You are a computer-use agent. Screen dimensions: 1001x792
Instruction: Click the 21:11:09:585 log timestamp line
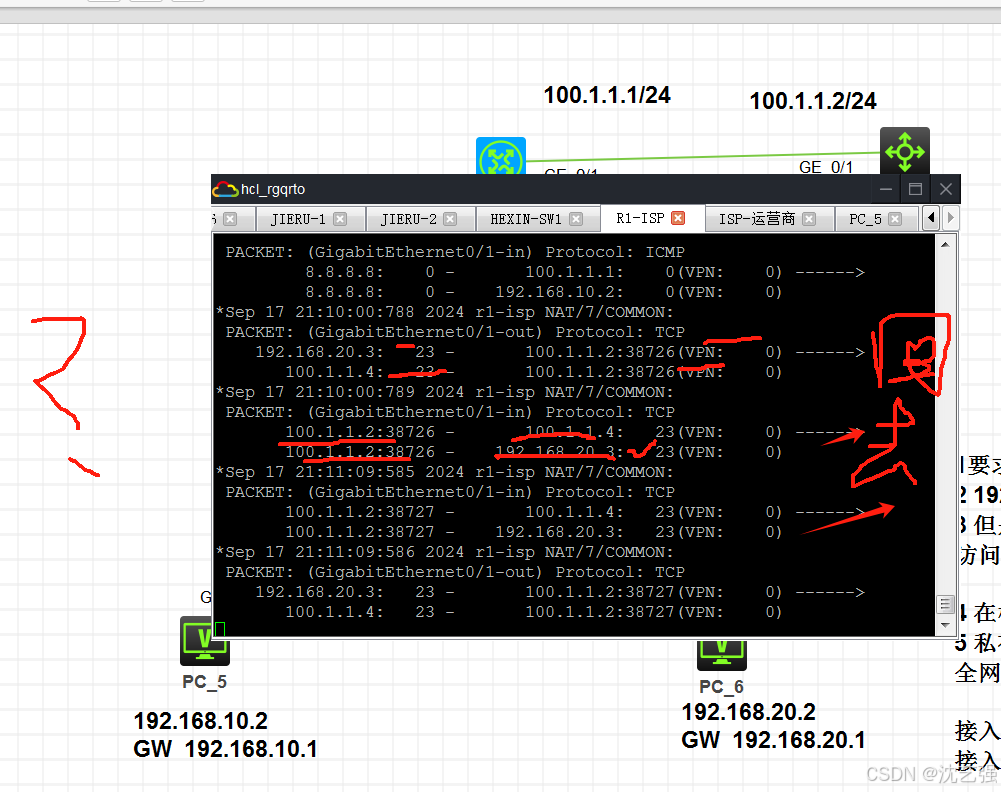pos(445,472)
